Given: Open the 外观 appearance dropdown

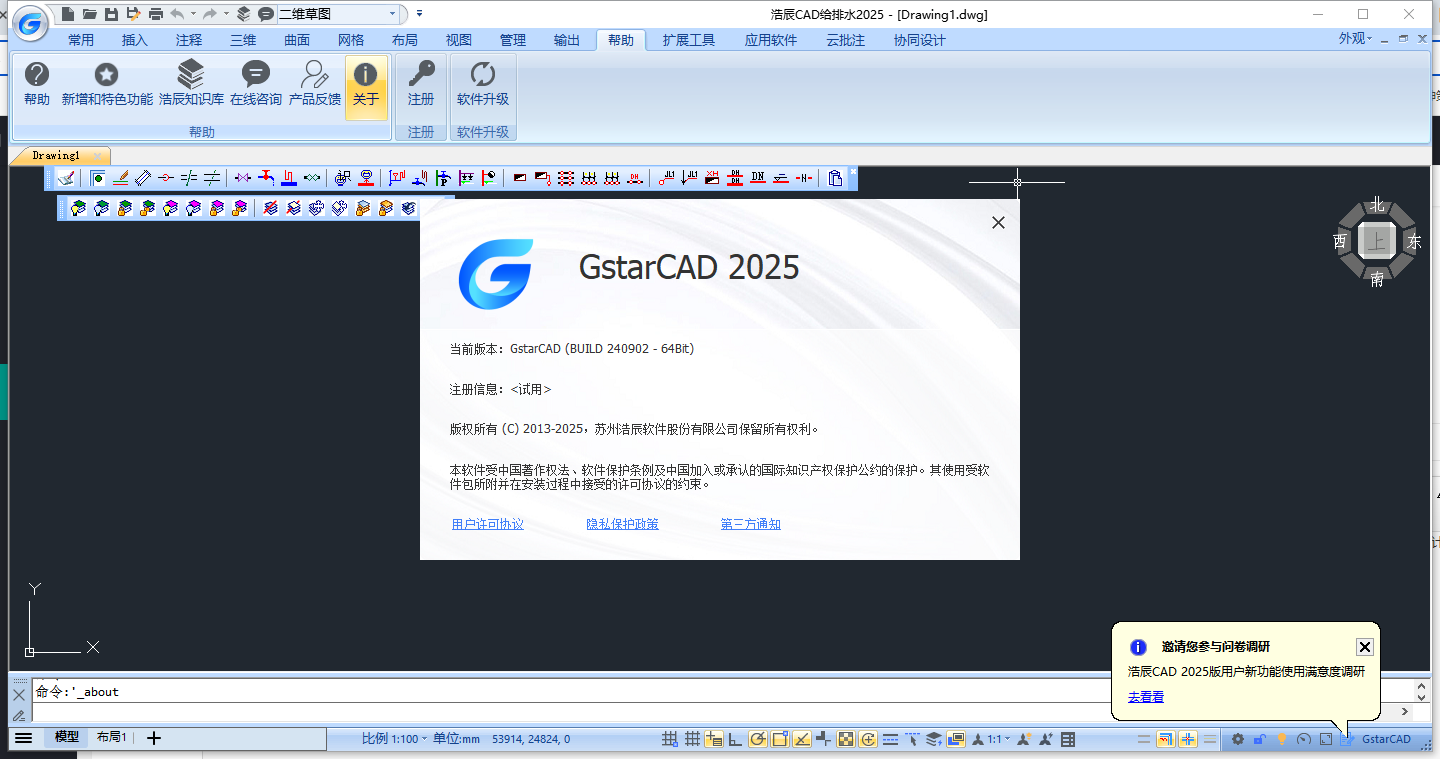Looking at the screenshot, I should [x=1357, y=39].
